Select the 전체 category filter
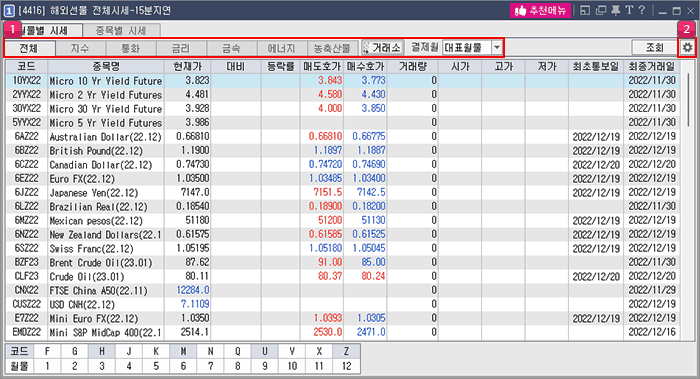Screen dimensions: 700x379 (29, 48)
